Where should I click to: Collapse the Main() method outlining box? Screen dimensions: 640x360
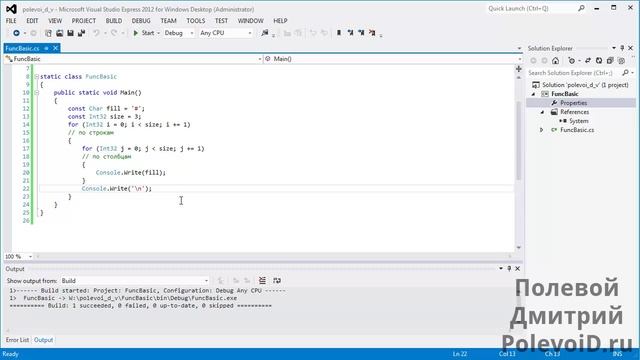[x=36, y=93]
